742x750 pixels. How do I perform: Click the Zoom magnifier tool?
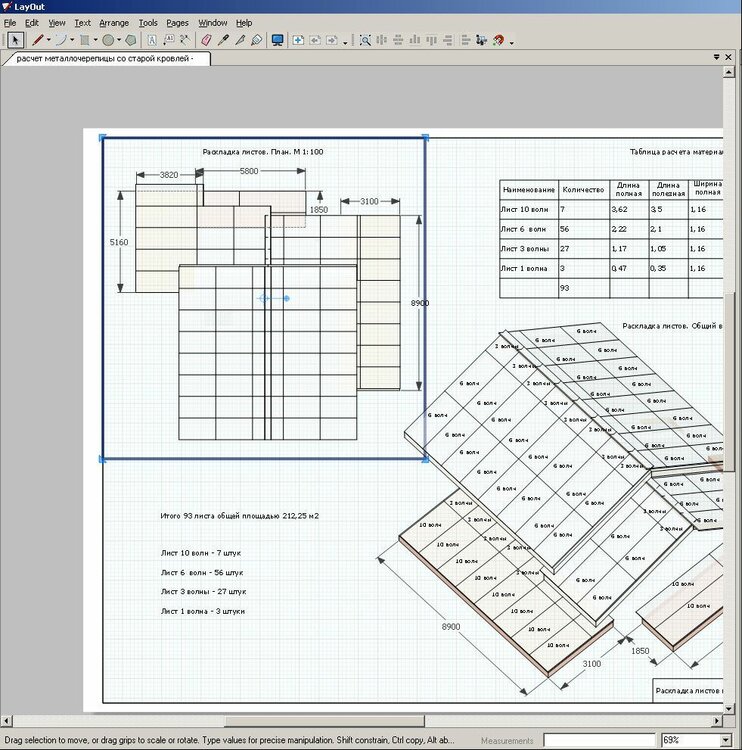pyautogui.click(x=365, y=40)
